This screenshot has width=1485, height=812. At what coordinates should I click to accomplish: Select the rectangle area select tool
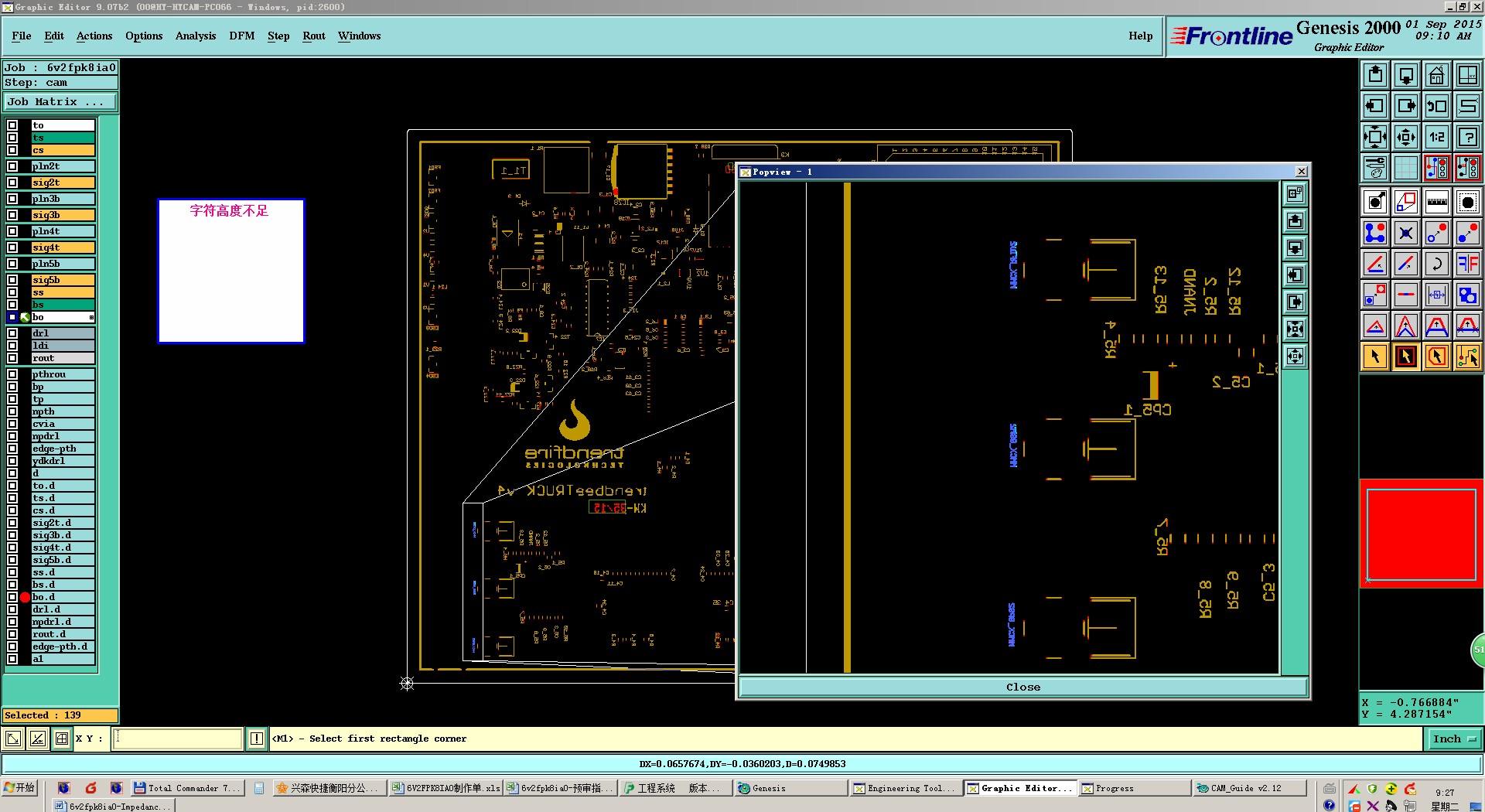[1406, 357]
